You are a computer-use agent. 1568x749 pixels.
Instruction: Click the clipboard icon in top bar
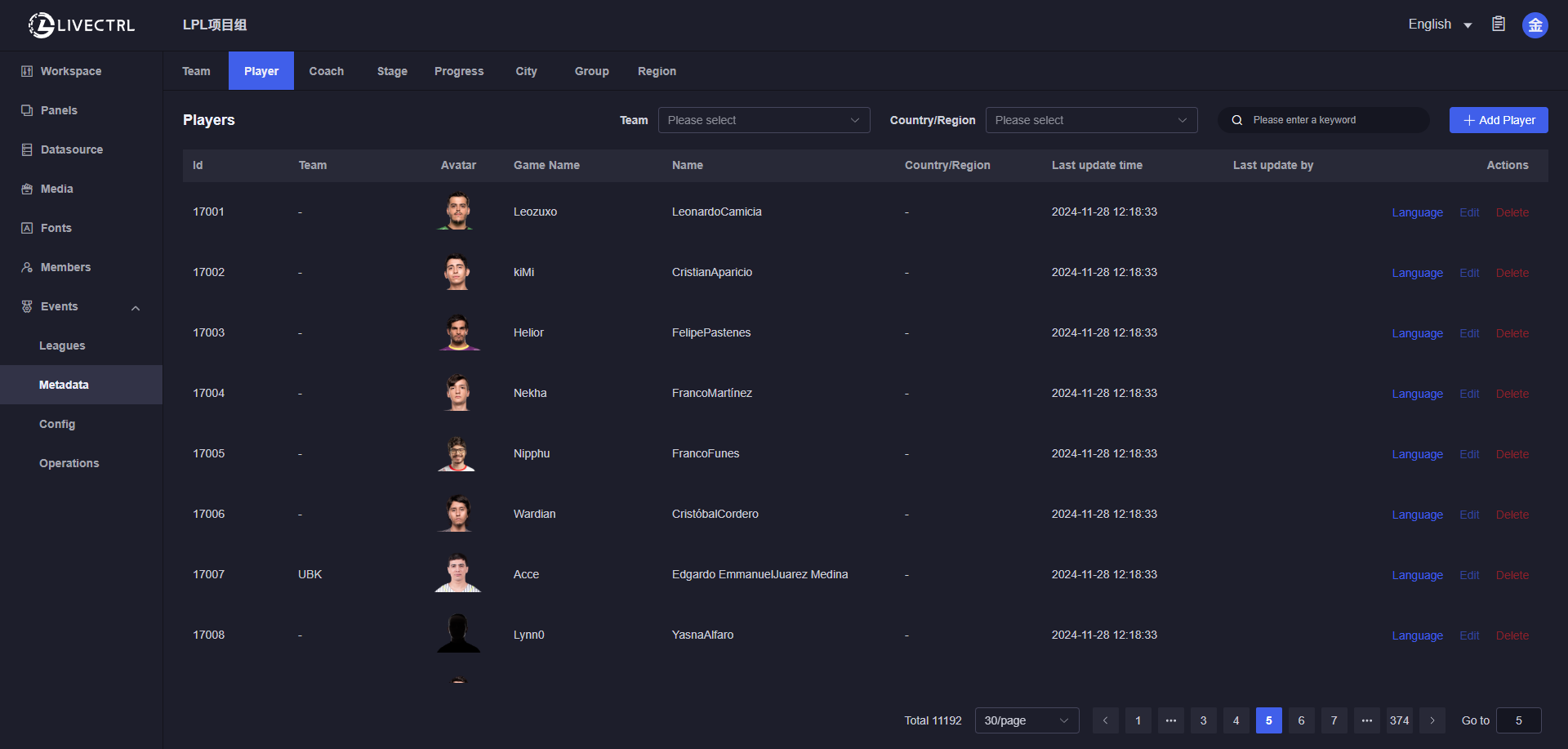tap(1499, 25)
